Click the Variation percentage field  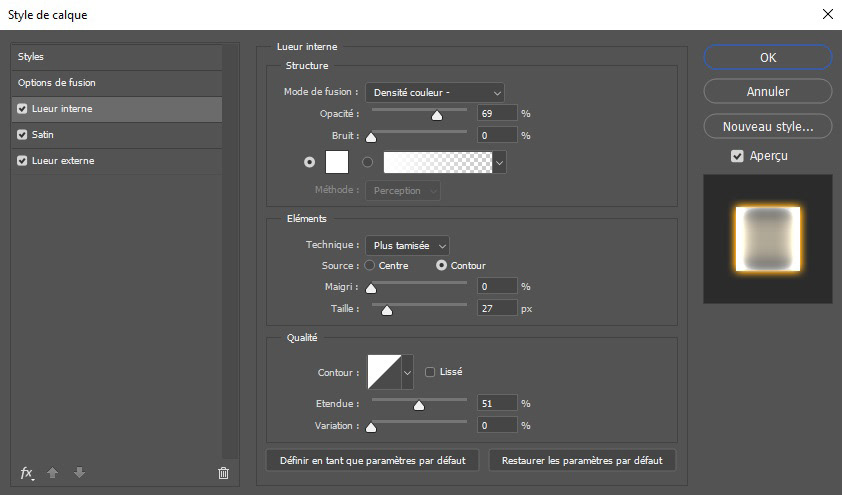tap(497, 425)
